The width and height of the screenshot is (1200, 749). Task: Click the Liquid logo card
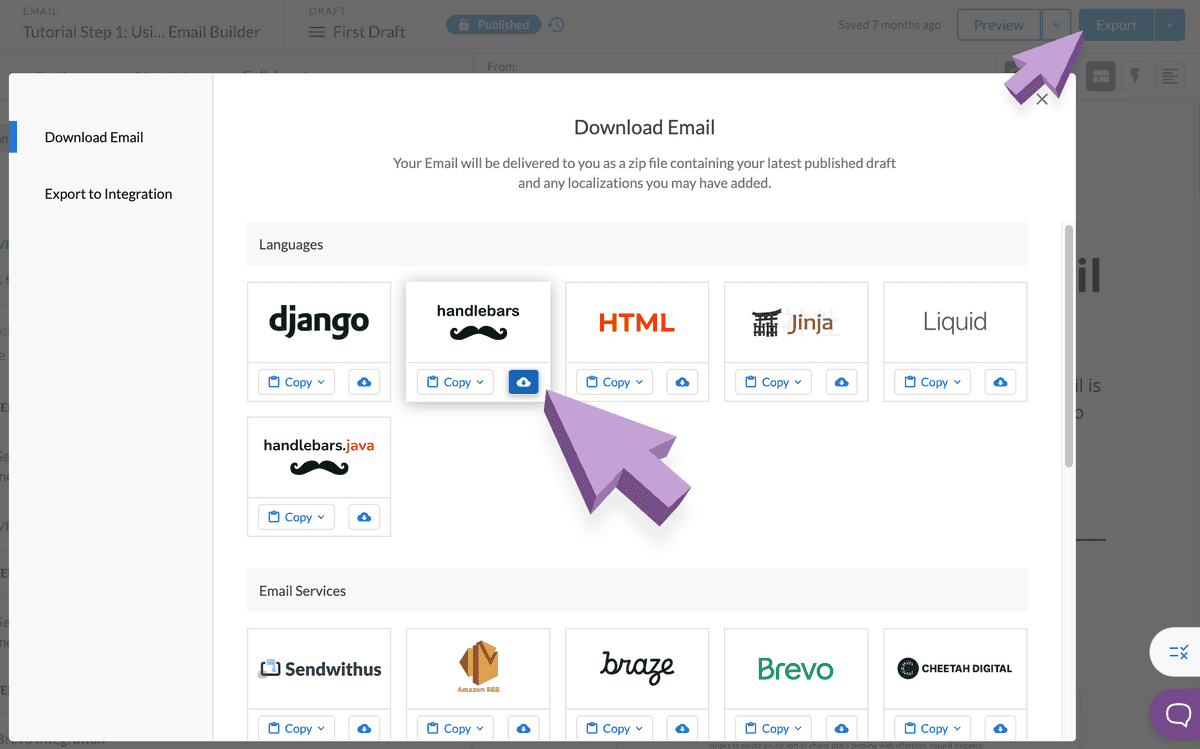pyautogui.click(x=955, y=322)
